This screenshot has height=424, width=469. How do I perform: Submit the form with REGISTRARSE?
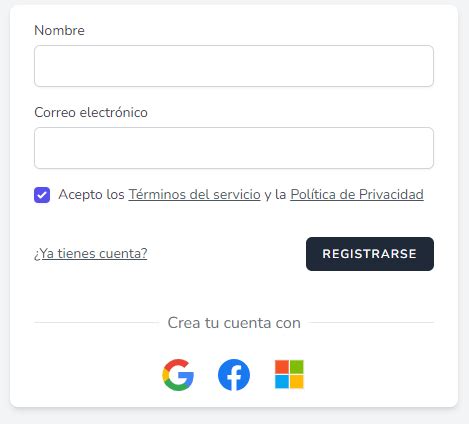click(x=370, y=254)
